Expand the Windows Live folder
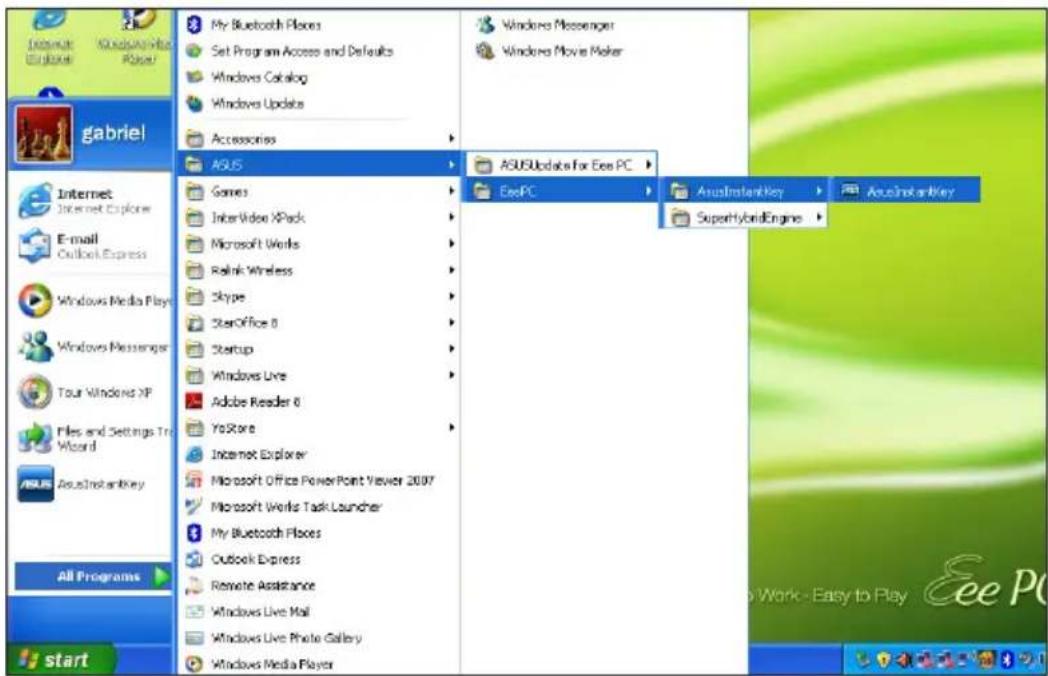 click(x=319, y=375)
